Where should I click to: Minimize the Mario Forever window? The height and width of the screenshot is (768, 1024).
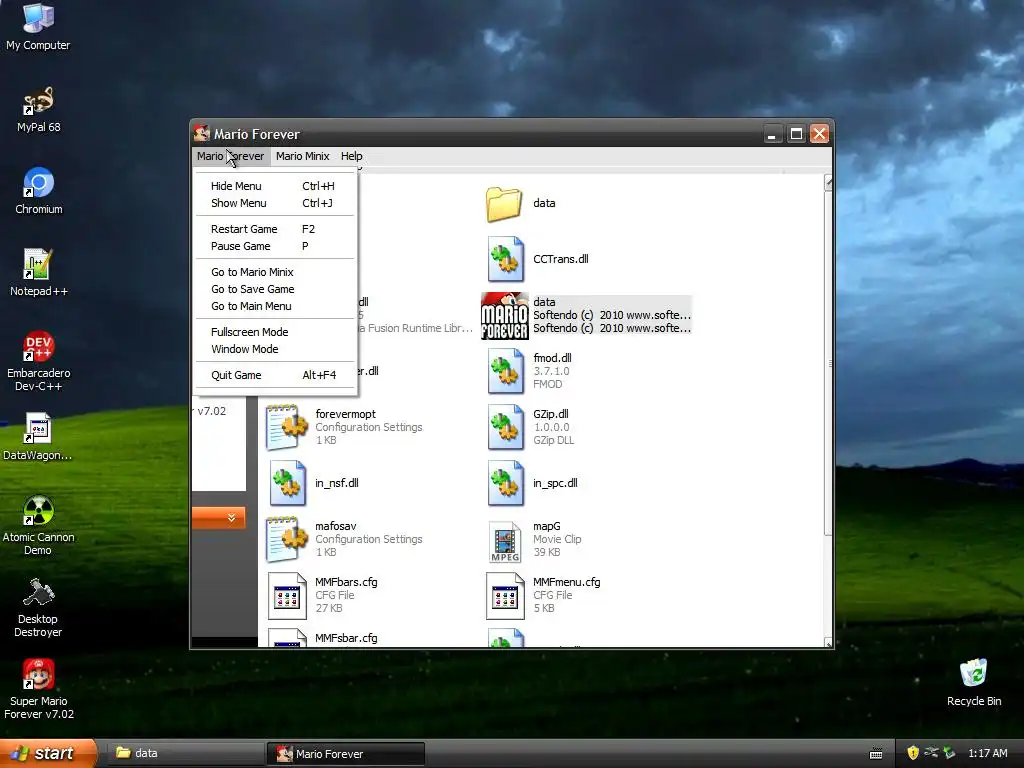tap(773, 134)
